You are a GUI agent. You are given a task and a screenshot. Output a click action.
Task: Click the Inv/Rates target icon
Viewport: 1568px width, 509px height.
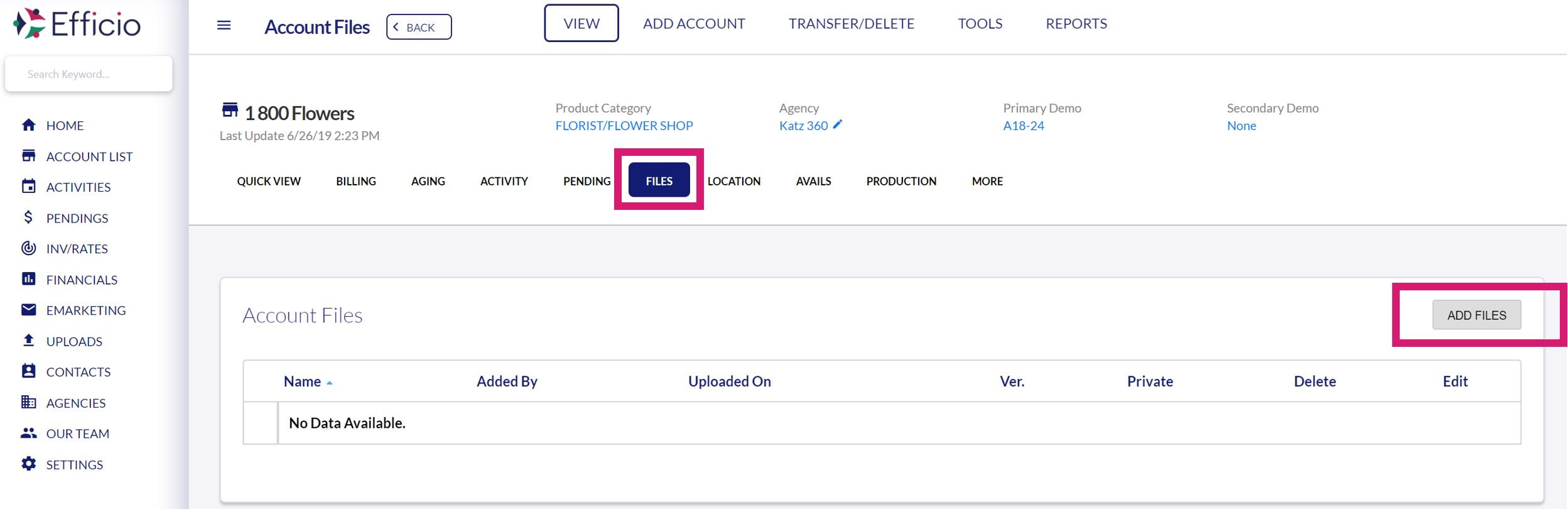[28, 248]
